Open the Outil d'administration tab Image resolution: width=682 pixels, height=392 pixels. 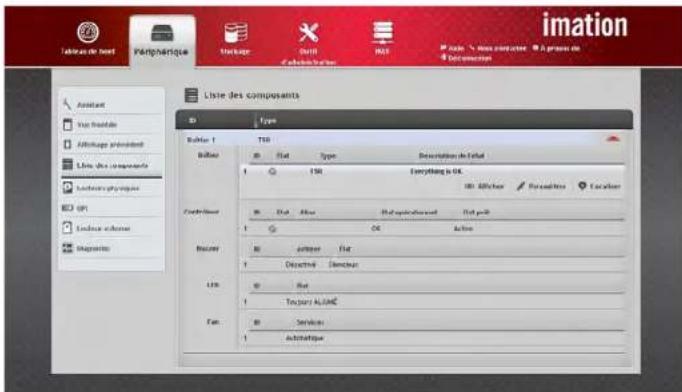pyautogui.click(x=308, y=43)
